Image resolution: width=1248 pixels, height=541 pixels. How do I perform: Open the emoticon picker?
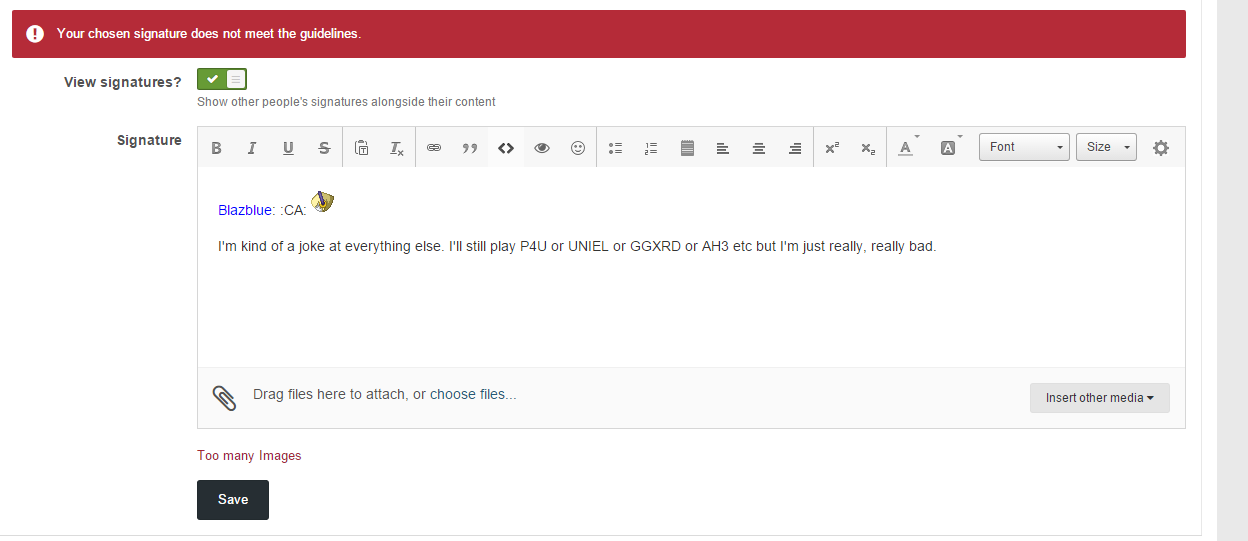pos(578,148)
